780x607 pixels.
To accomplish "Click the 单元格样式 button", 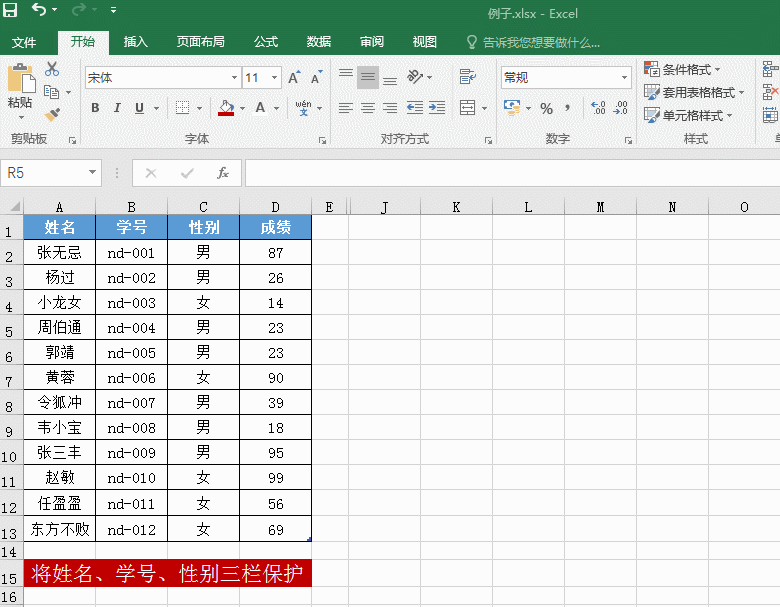I will (x=688, y=115).
